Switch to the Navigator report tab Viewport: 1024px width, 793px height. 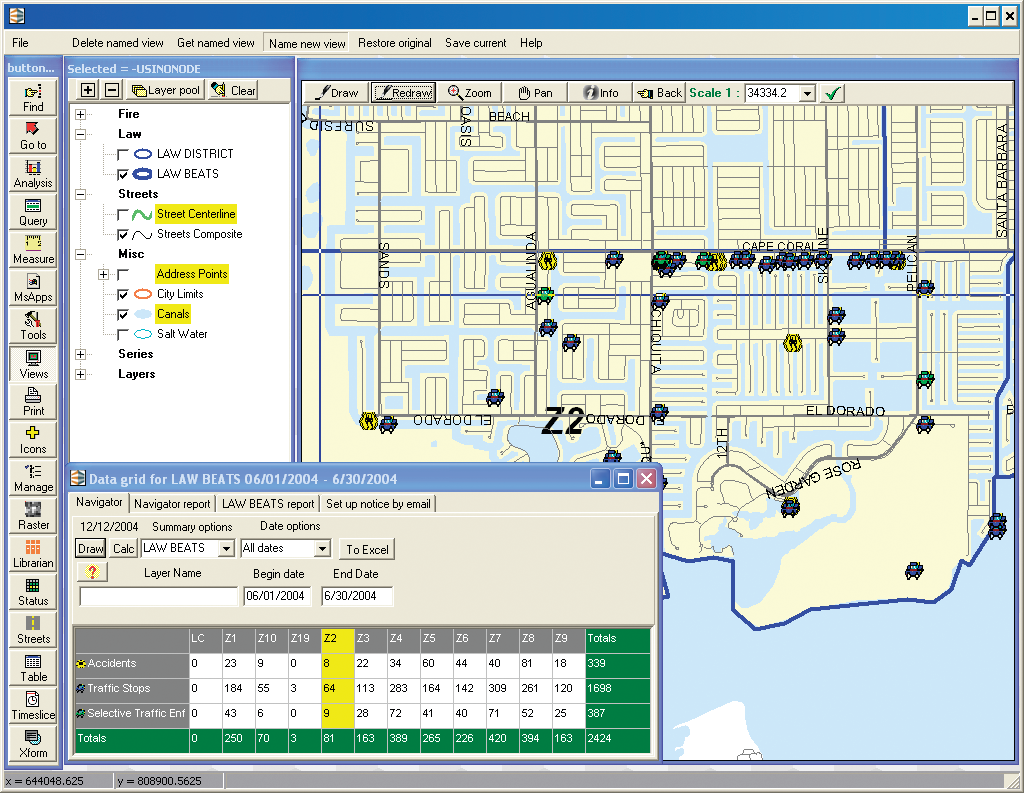tap(172, 504)
